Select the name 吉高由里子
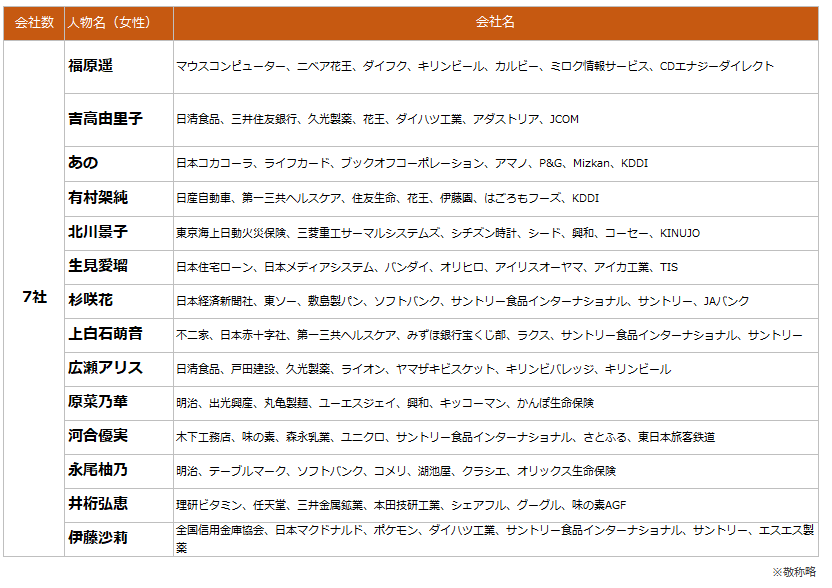 [x=105, y=118]
